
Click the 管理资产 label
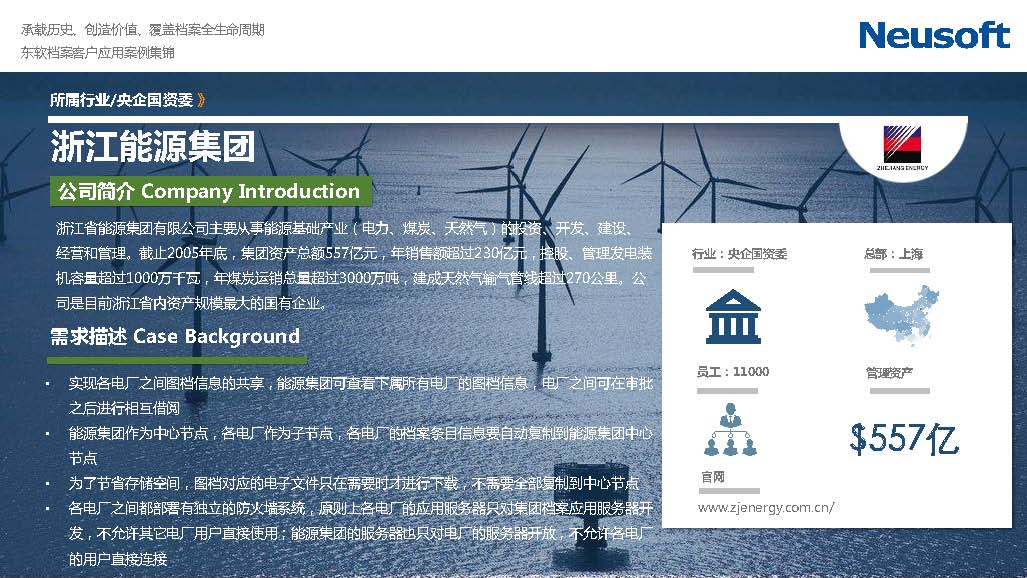[889, 373]
